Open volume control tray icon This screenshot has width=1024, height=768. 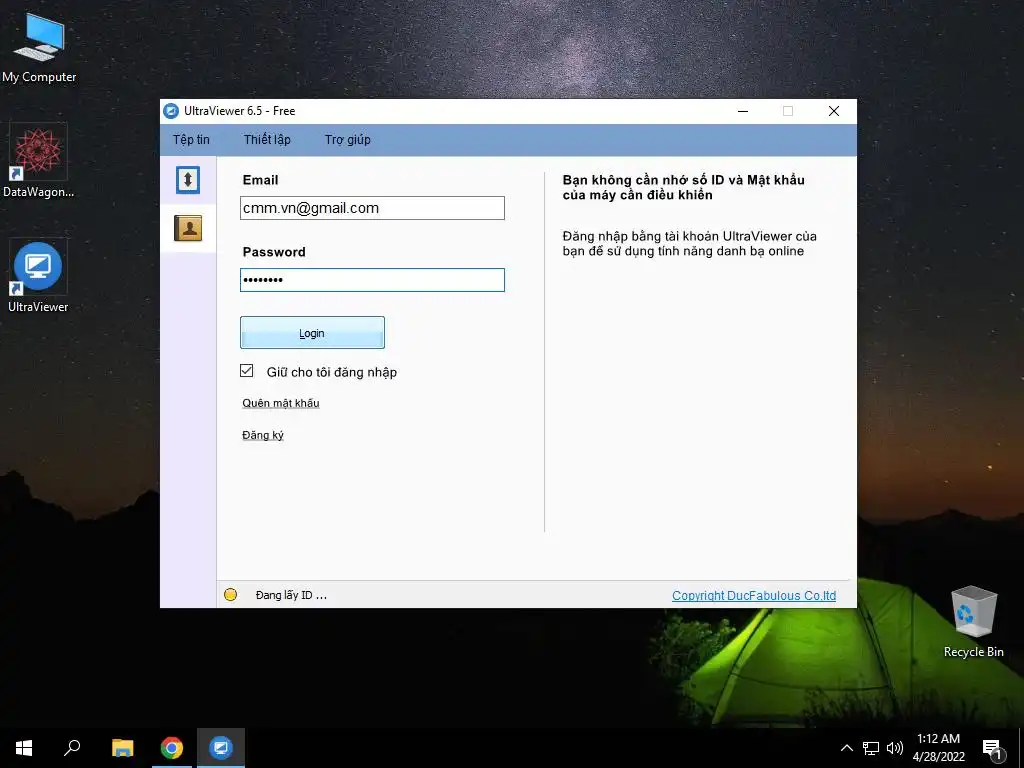[895, 748]
